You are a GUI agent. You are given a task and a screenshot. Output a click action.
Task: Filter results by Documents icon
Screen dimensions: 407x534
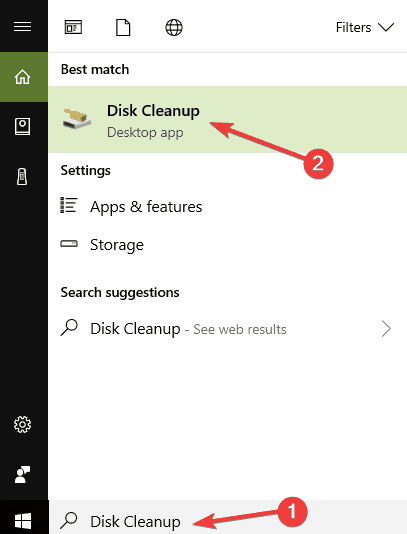tap(123, 28)
